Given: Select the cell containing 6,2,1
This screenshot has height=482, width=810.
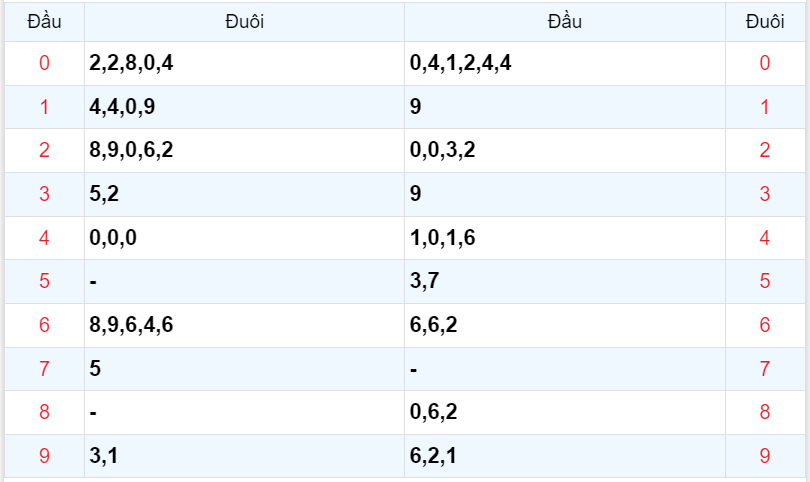Looking at the screenshot, I should click(x=434, y=456).
